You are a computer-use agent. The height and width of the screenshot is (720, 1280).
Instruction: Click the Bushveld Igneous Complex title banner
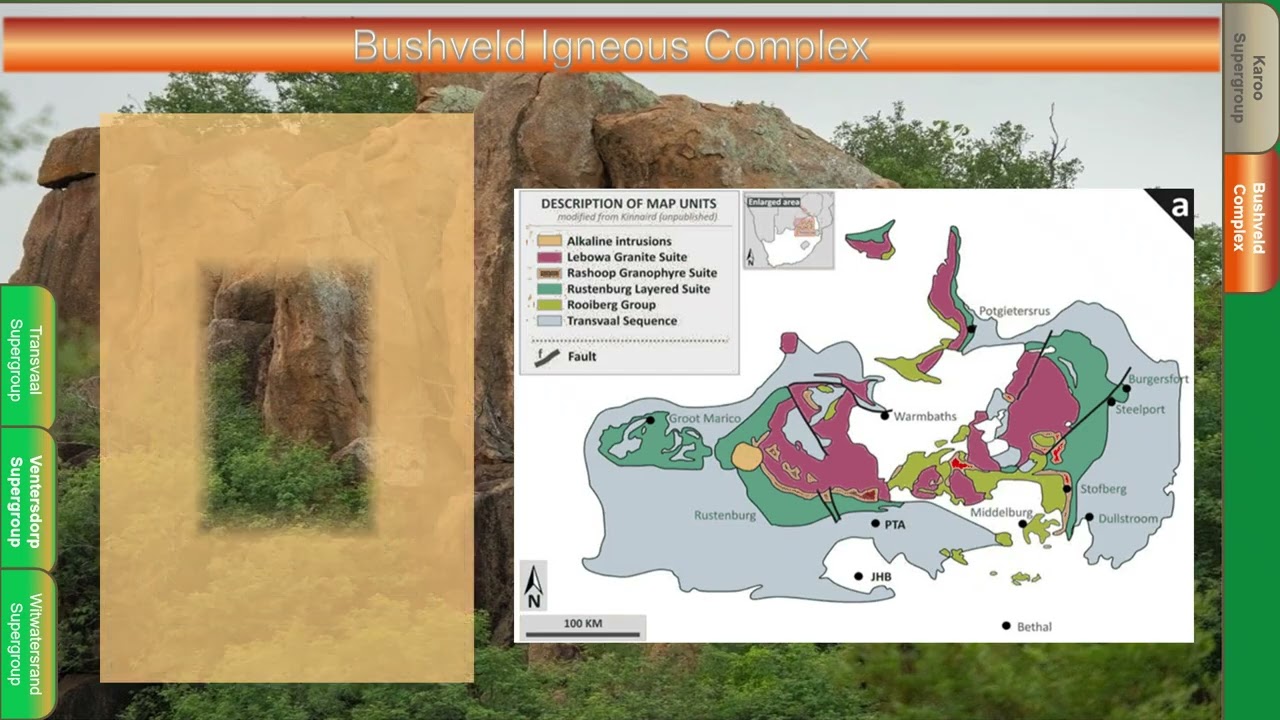pos(611,45)
